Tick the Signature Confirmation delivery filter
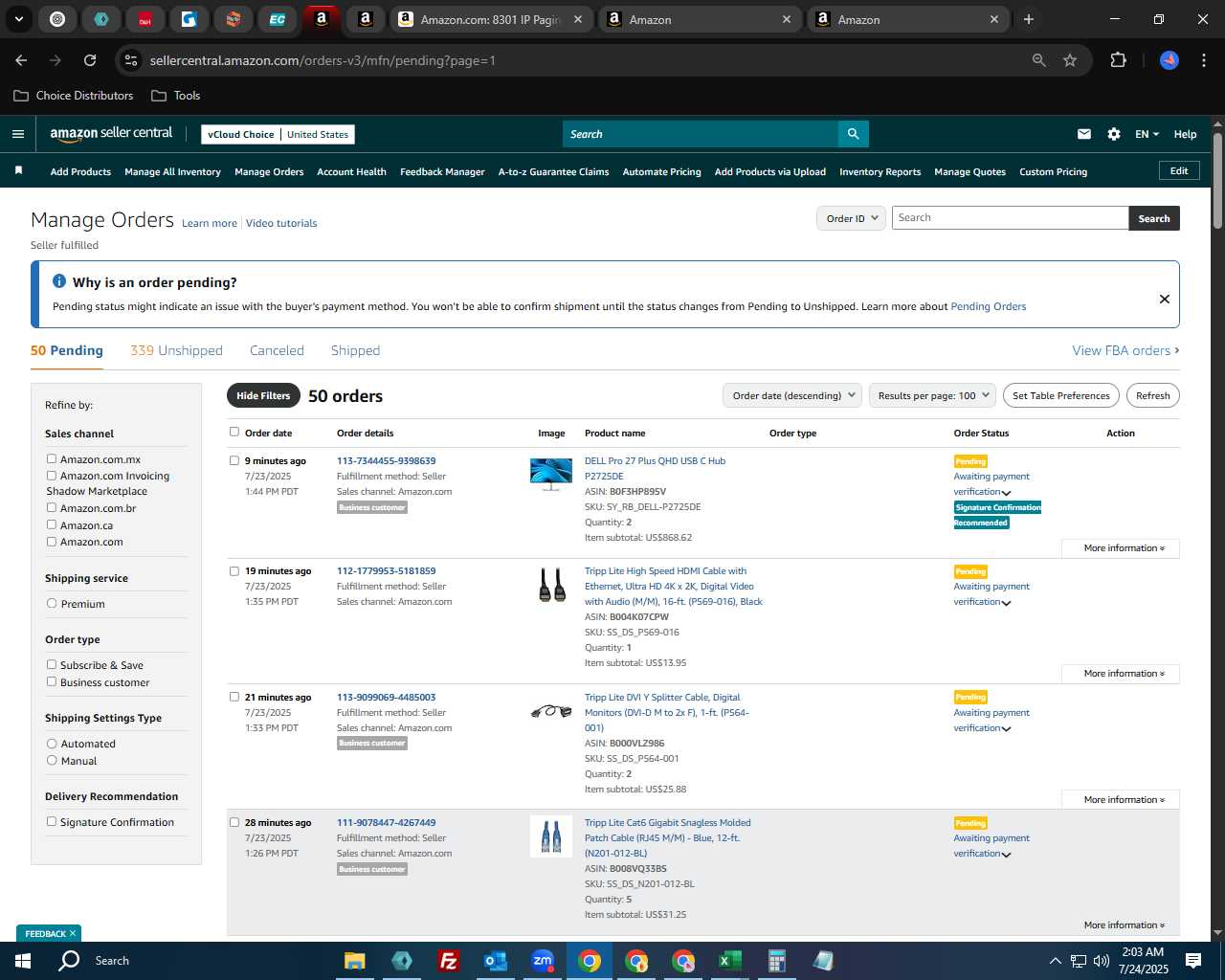 click(52, 821)
